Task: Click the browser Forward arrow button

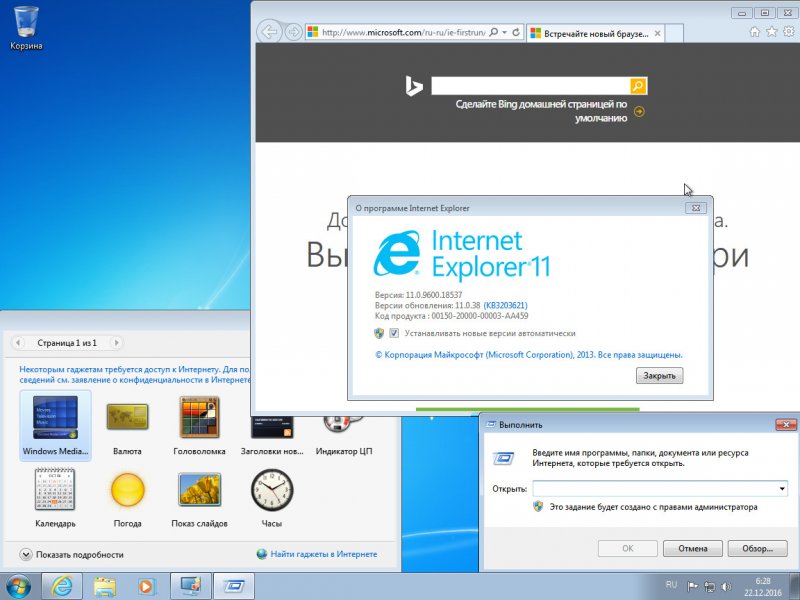Action: click(293, 32)
